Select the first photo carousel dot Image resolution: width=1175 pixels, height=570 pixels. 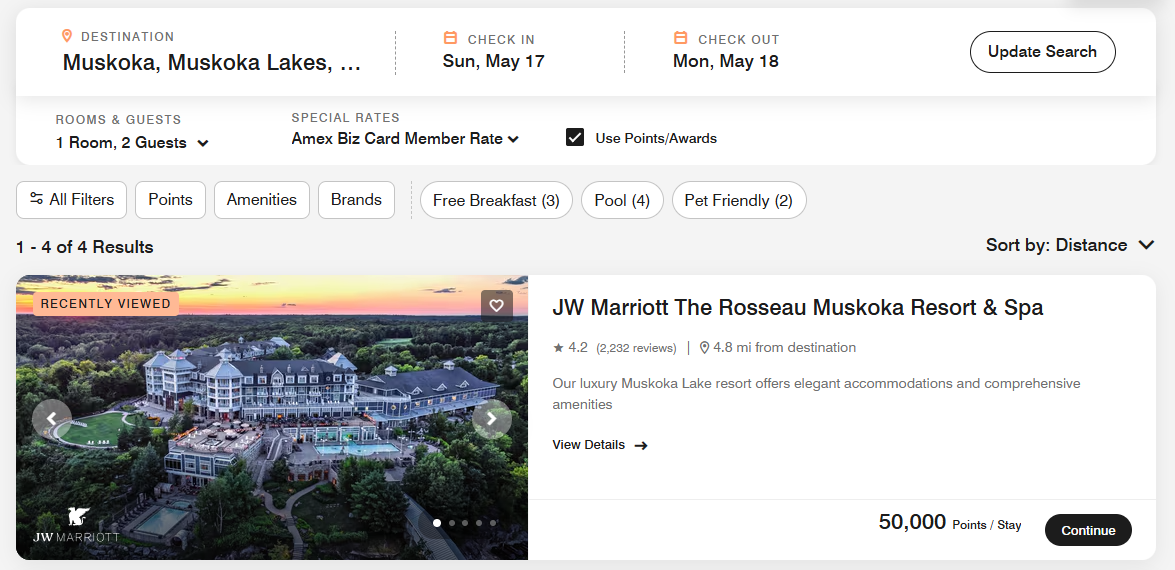pyautogui.click(x=437, y=523)
